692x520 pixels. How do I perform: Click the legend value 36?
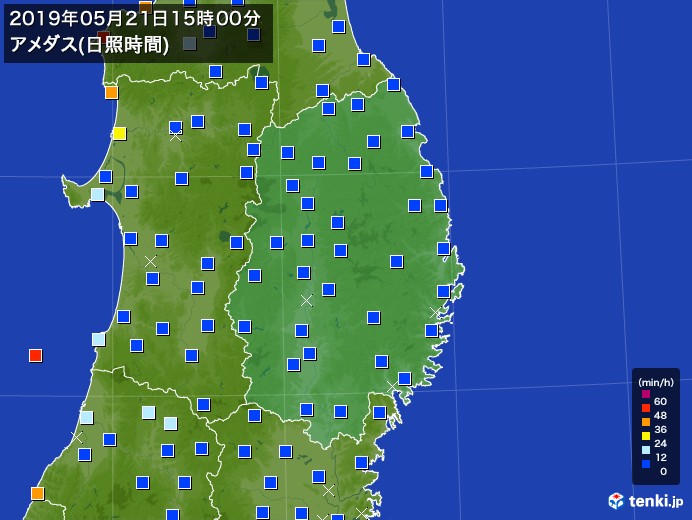660,429
